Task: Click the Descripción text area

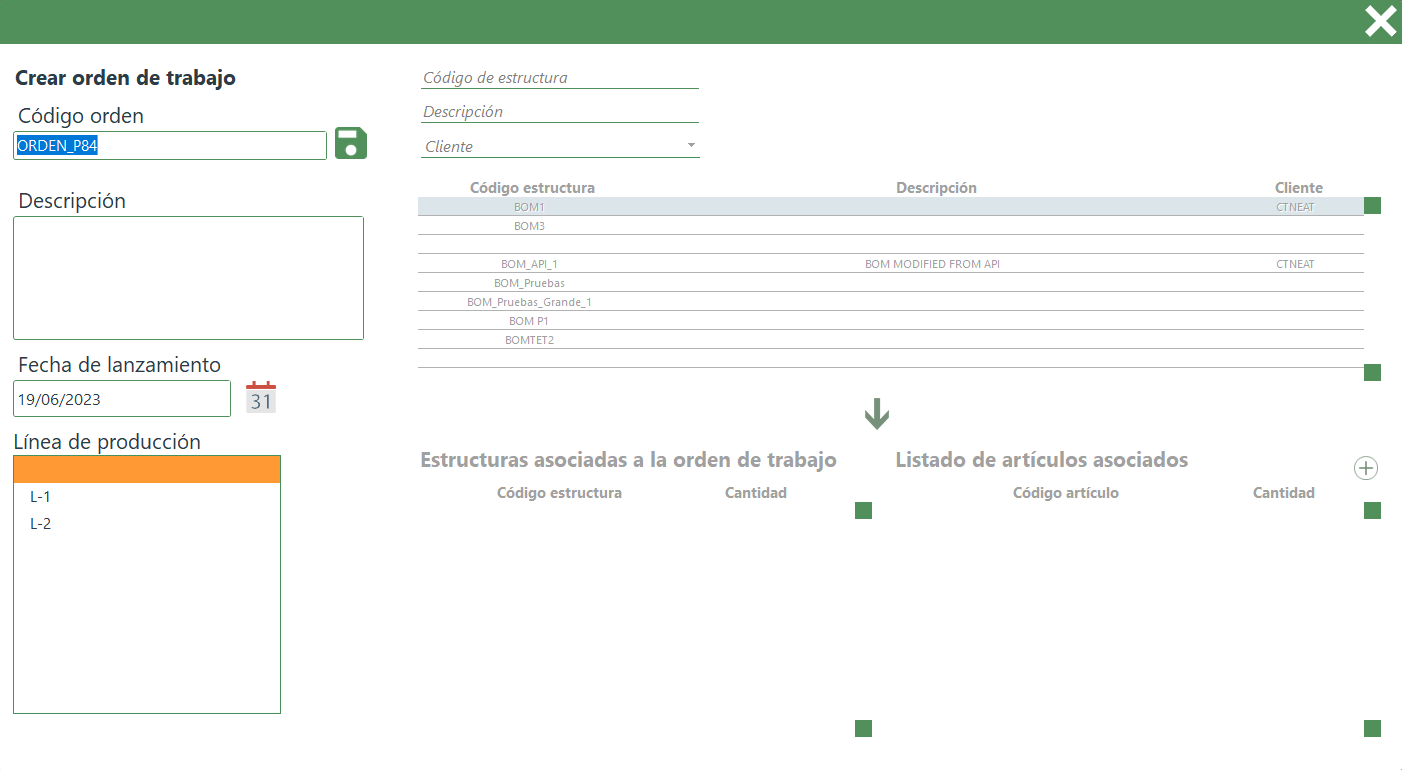Action: coord(188,278)
